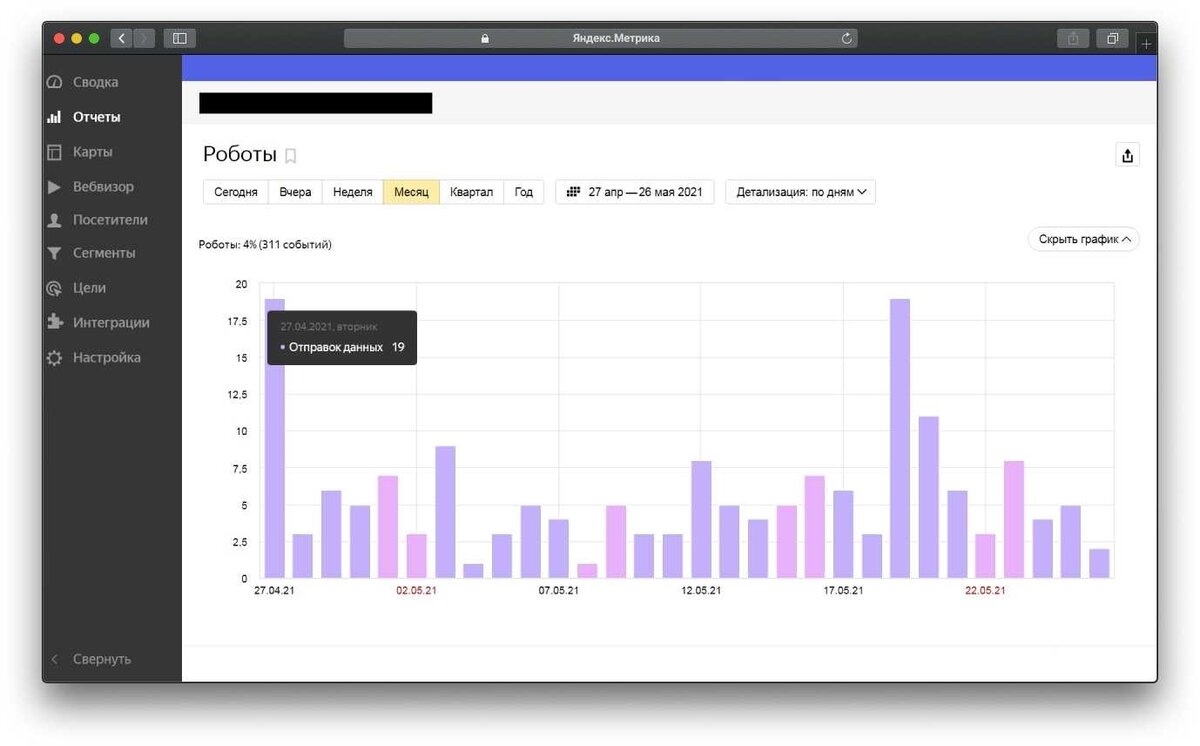Screen dimensions: 1200x746
Task: Click the calendar grid icon in date range
Action: coord(574,192)
